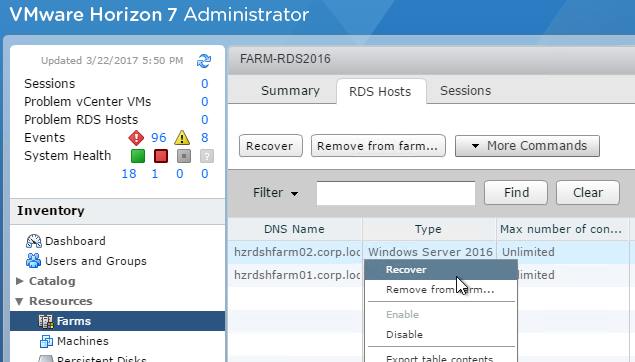
Task: Sort by Max number of connections column
Action: (563, 229)
